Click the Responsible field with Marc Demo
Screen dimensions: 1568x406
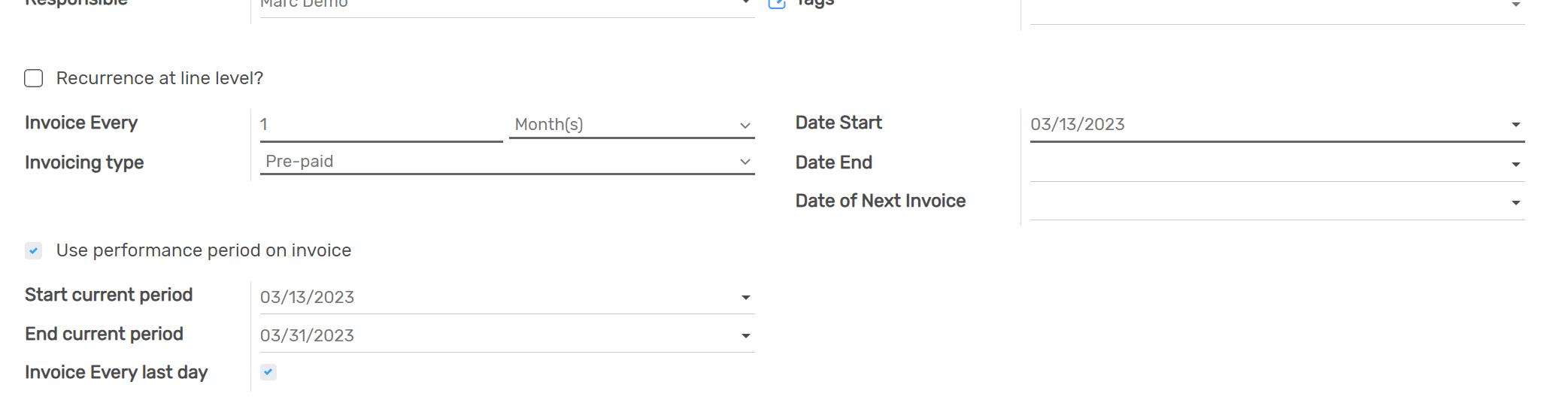pos(496,5)
